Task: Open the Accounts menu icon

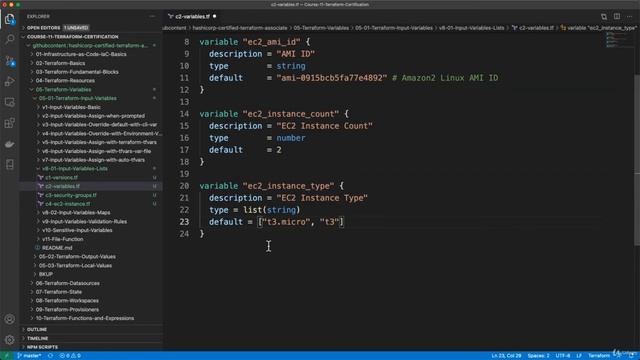Action: [9, 319]
